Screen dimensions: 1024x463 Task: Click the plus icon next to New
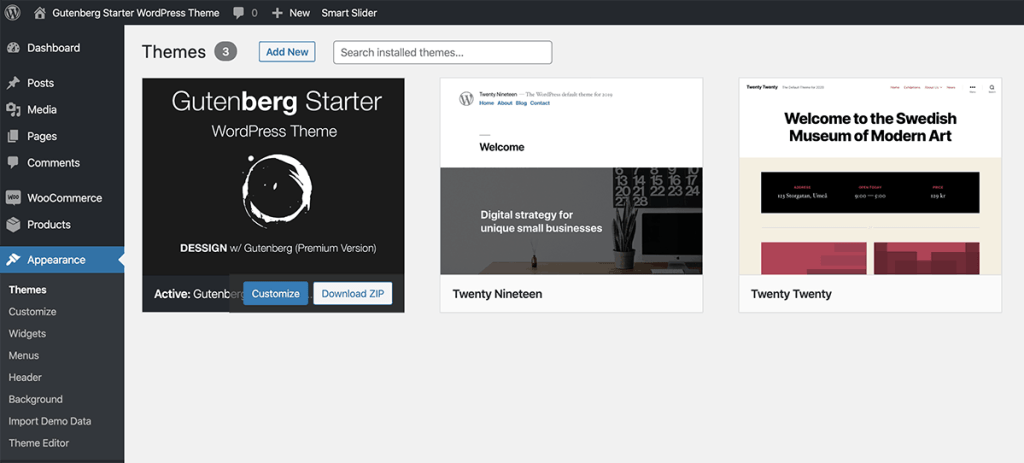pyautogui.click(x=278, y=12)
